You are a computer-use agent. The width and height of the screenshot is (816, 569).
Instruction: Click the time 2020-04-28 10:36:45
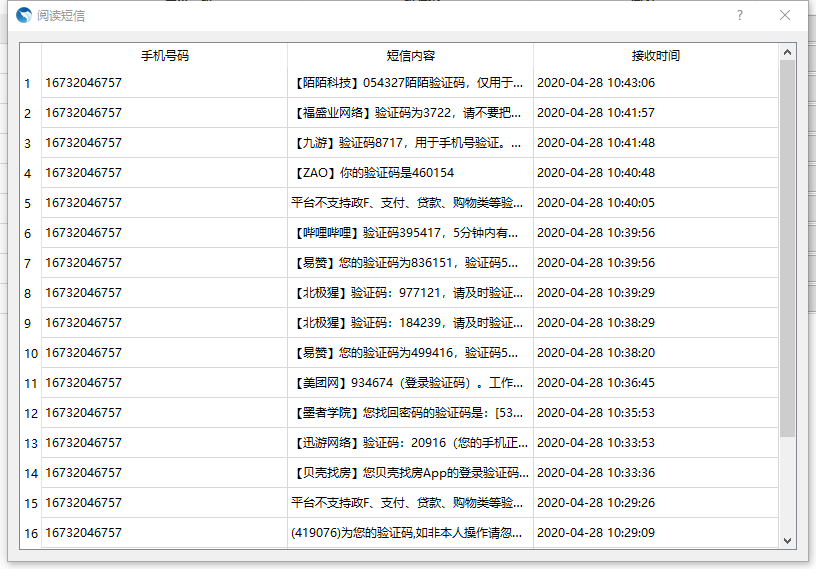tap(596, 383)
